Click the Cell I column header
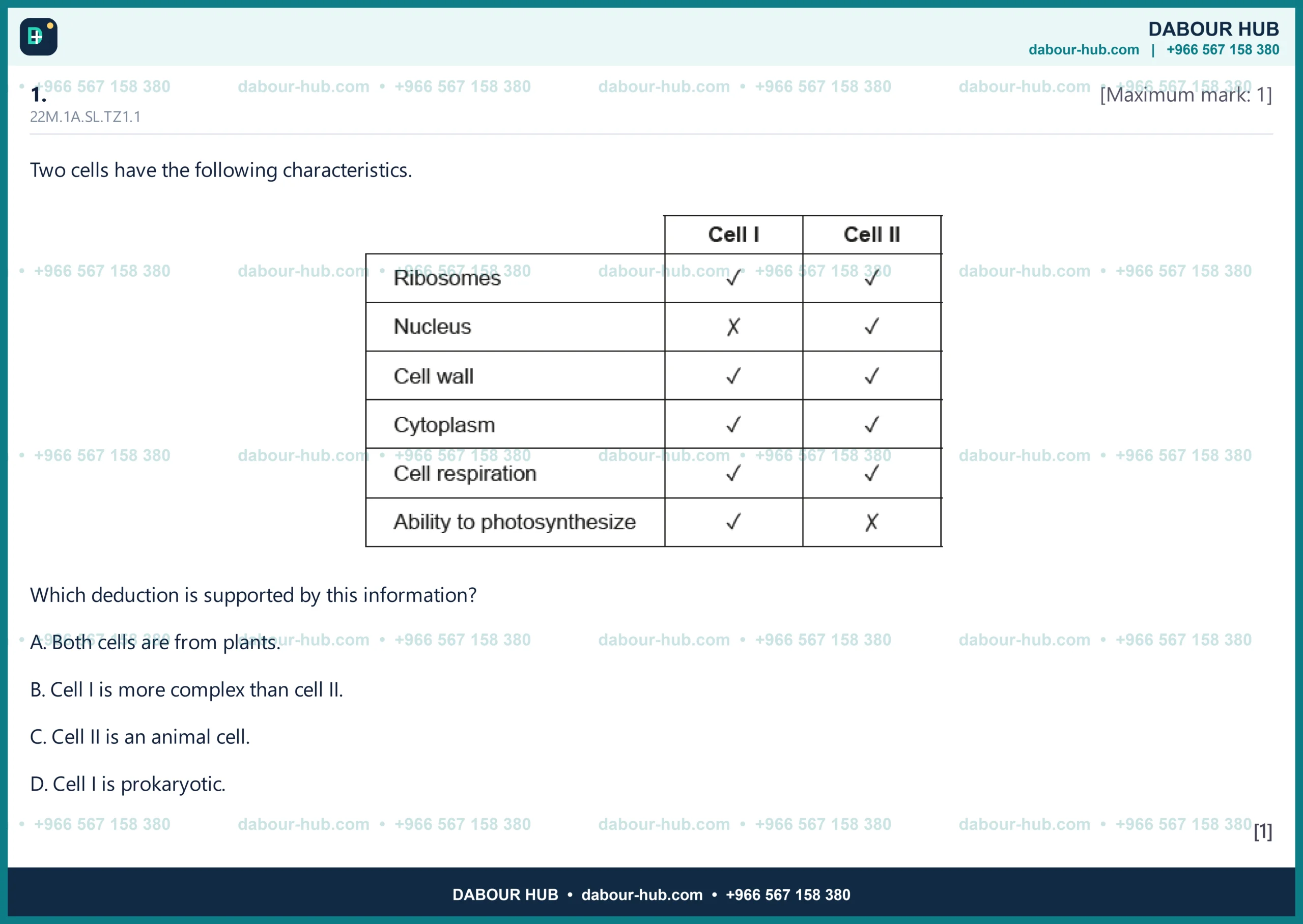This screenshot has height=924, width=1303. click(x=733, y=235)
